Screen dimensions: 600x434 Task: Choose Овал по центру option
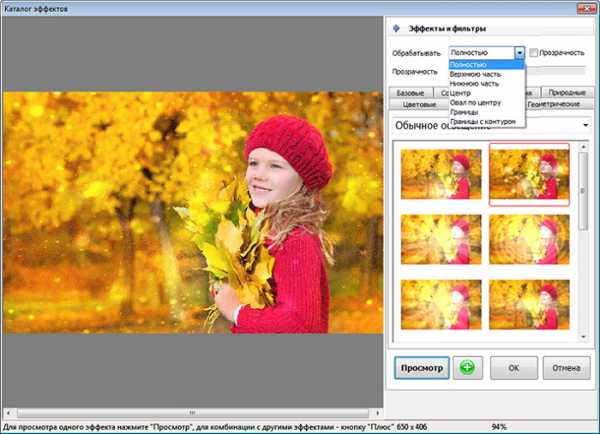click(x=486, y=103)
